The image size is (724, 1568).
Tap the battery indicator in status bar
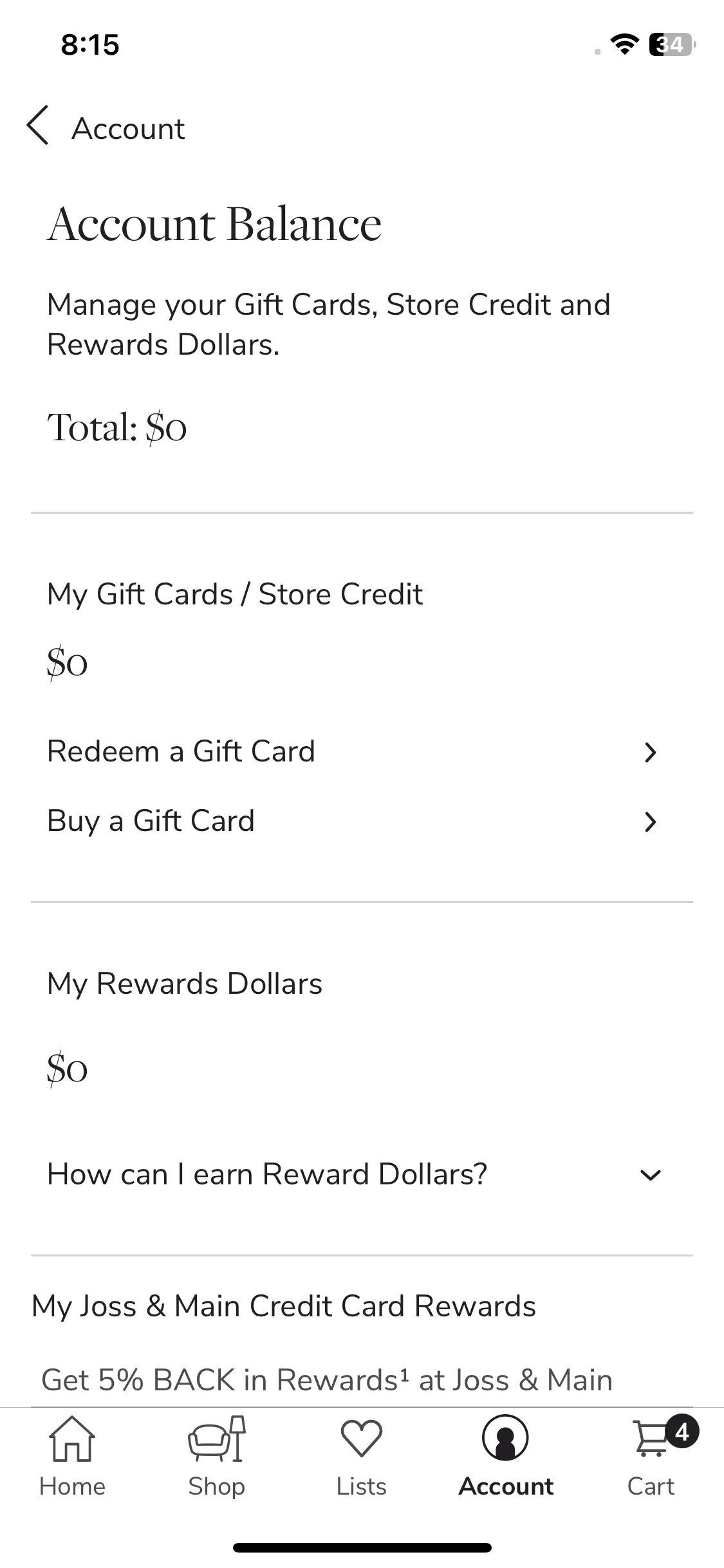tap(673, 44)
